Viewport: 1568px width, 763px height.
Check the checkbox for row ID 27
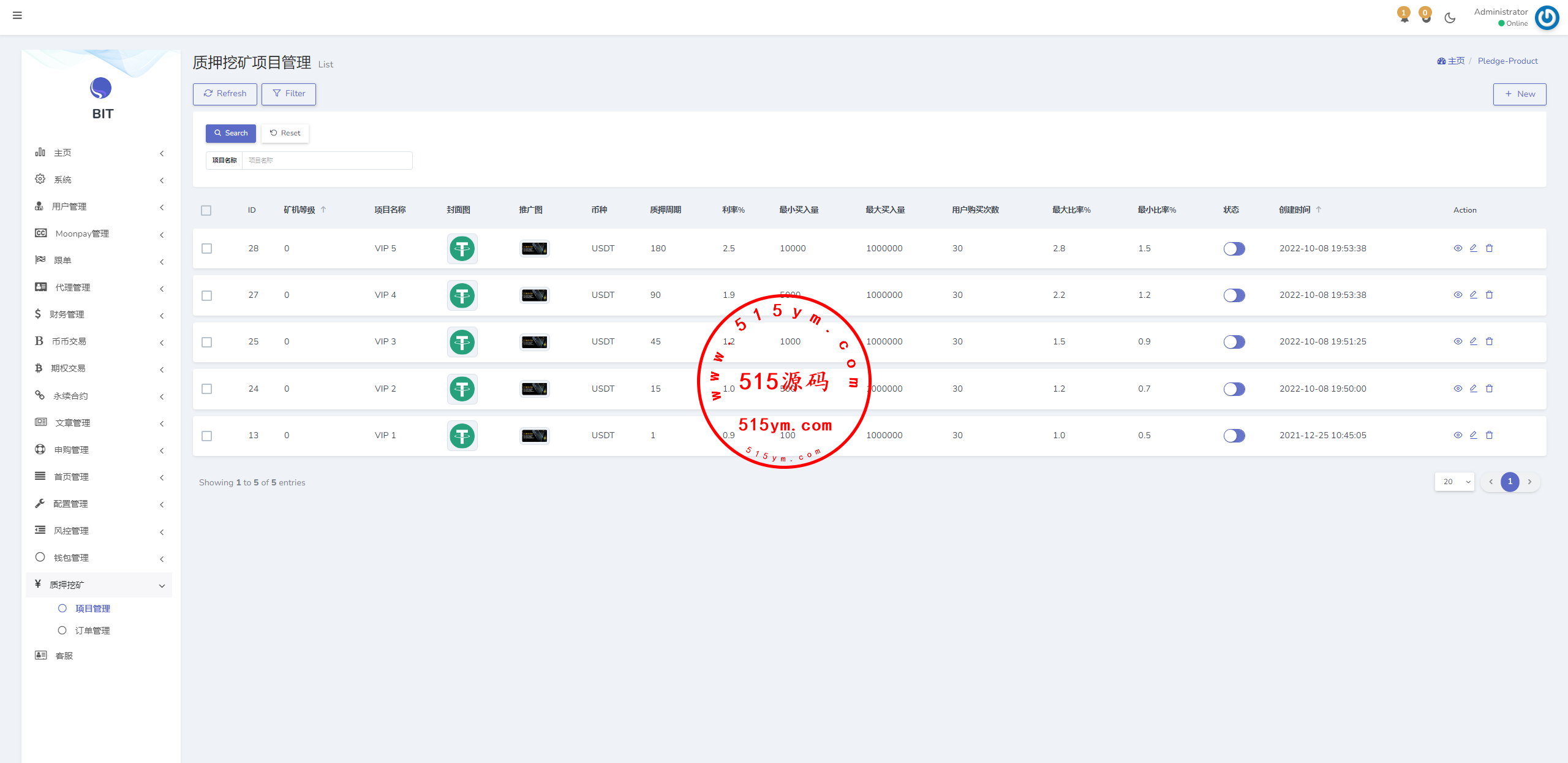(x=207, y=295)
